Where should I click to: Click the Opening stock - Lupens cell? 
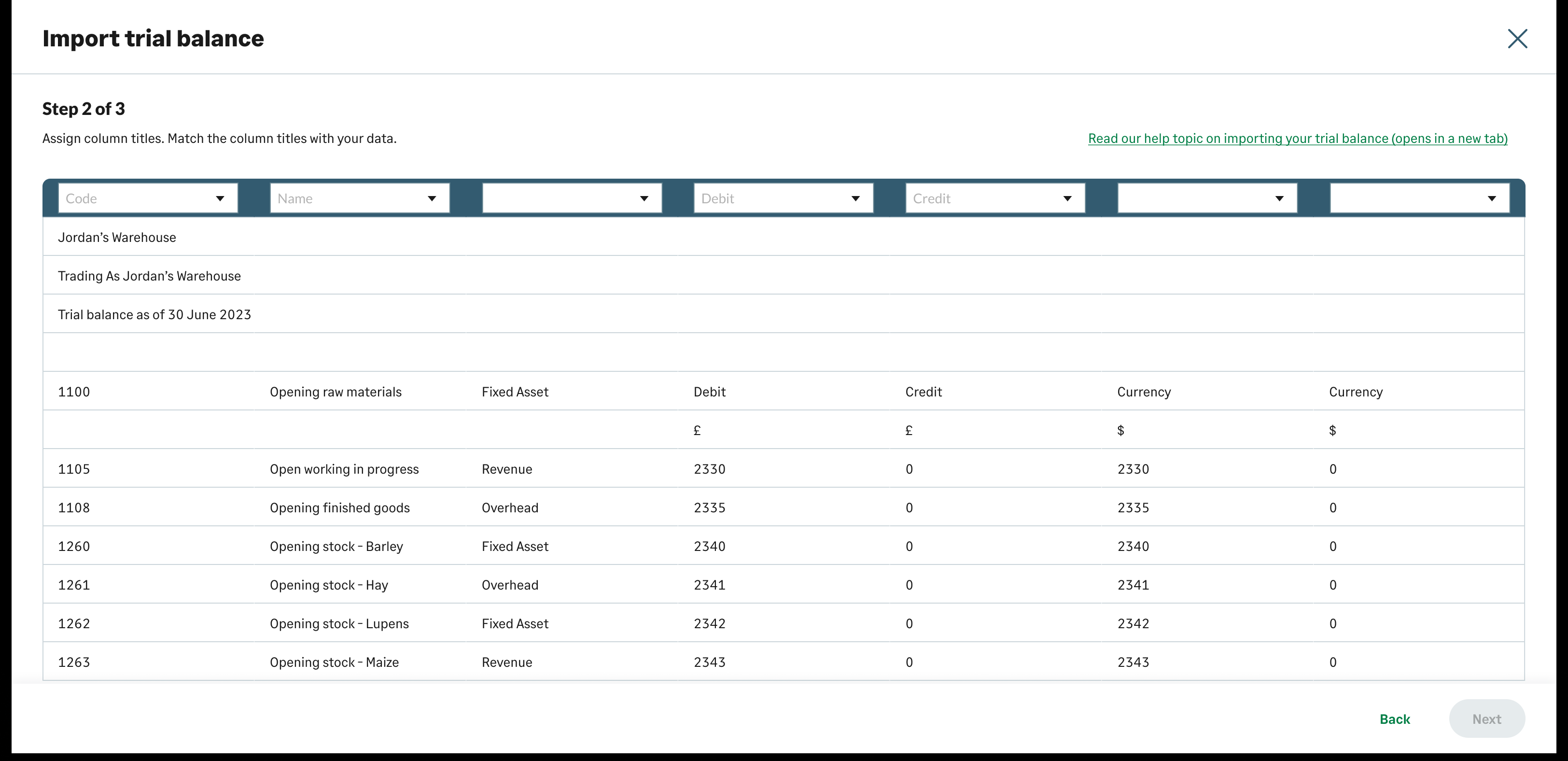[x=339, y=624]
